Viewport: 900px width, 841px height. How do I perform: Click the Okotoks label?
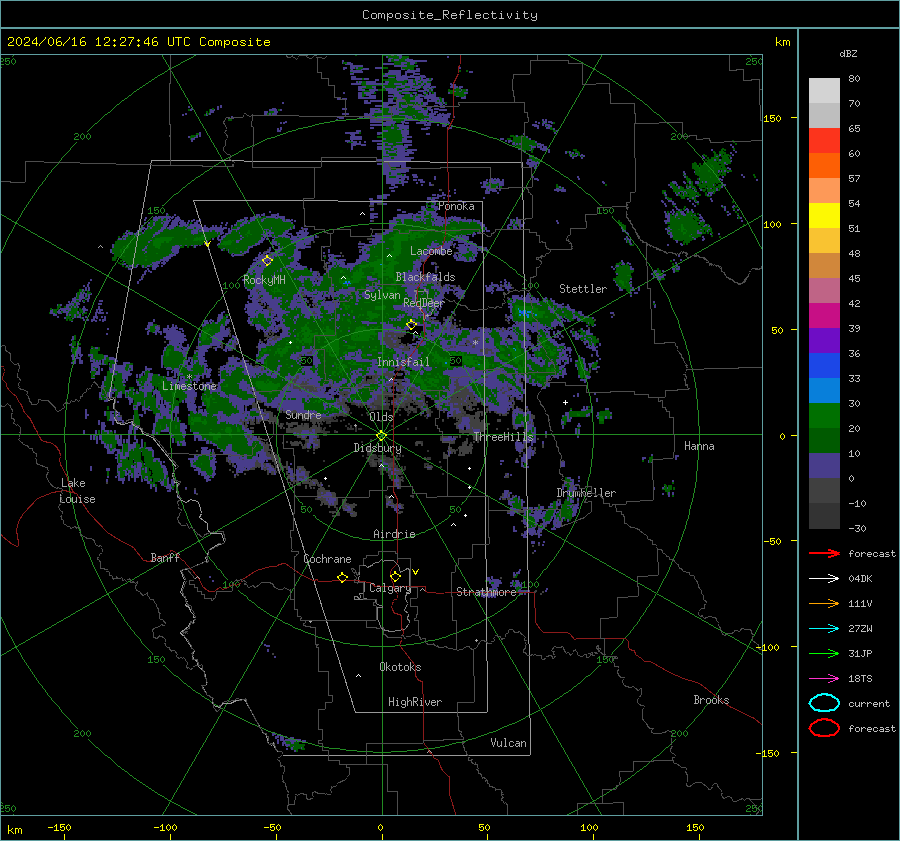tap(400, 667)
